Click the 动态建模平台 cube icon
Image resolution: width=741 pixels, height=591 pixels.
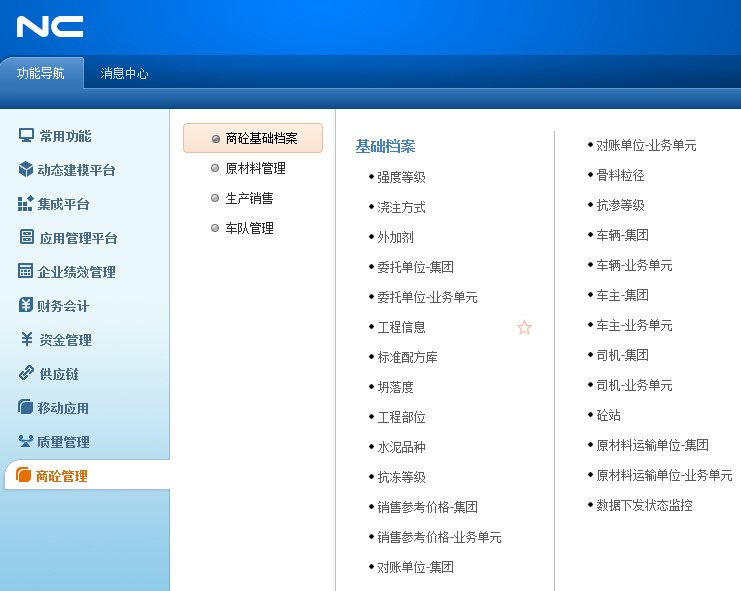(x=26, y=170)
